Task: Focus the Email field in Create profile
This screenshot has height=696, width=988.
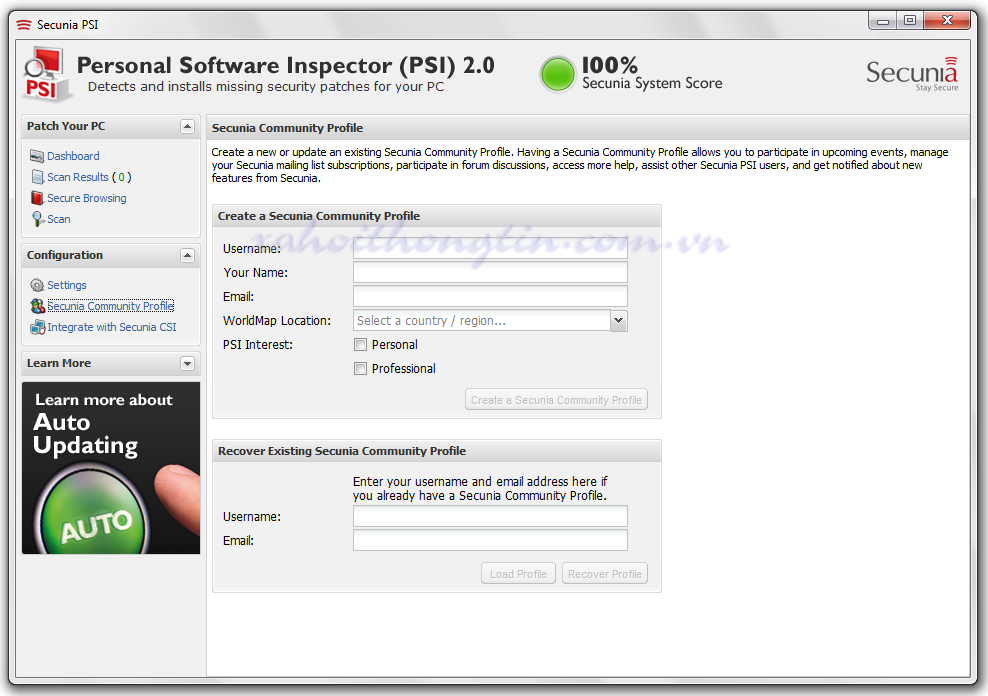Action: tap(490, 296)
